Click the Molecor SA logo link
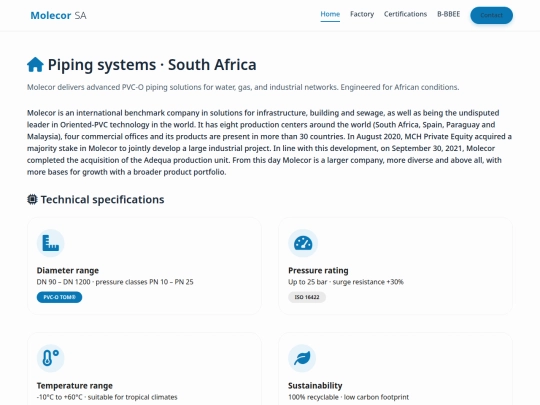 tap(58, 15)
